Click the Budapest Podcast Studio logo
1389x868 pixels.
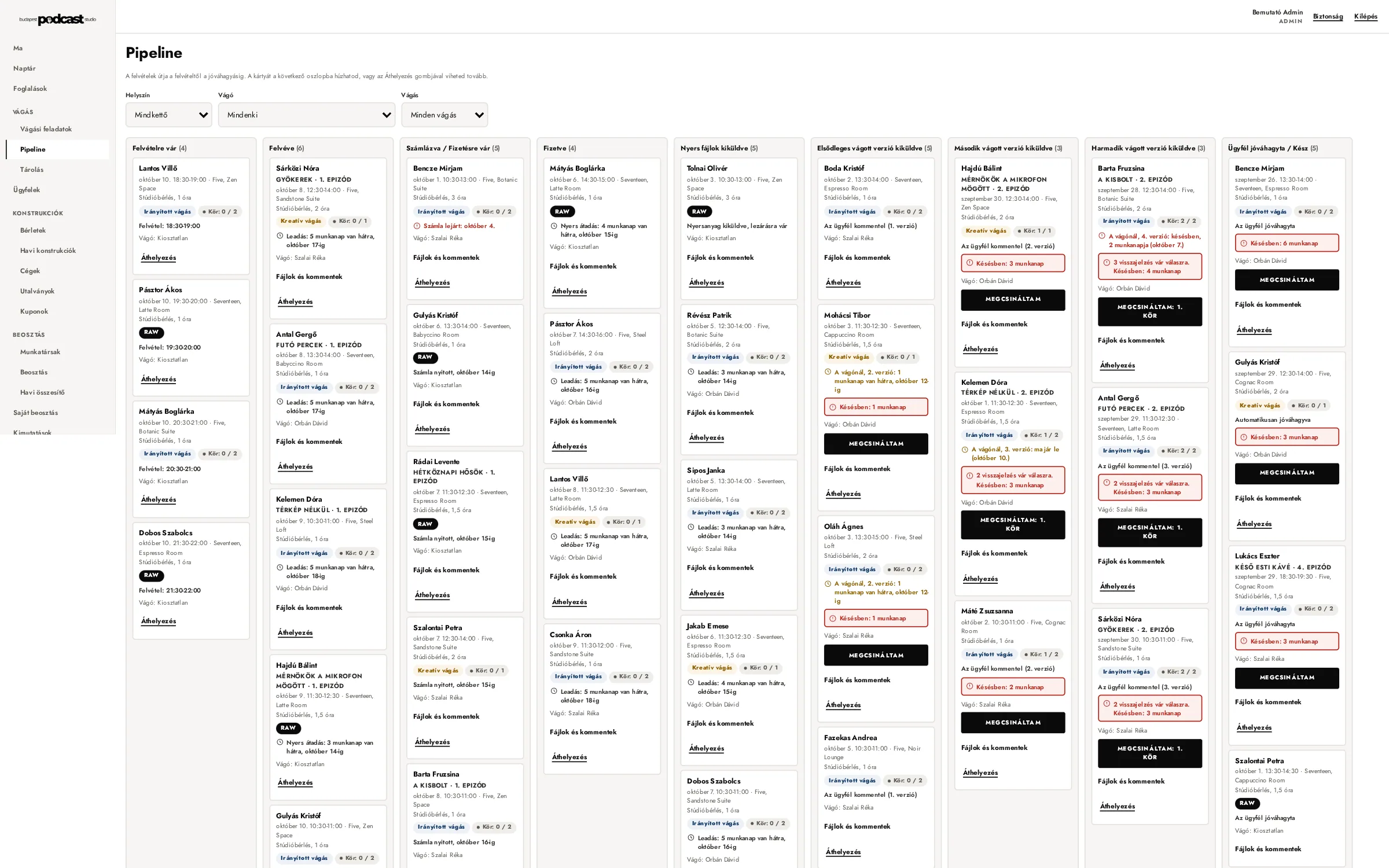58,19
